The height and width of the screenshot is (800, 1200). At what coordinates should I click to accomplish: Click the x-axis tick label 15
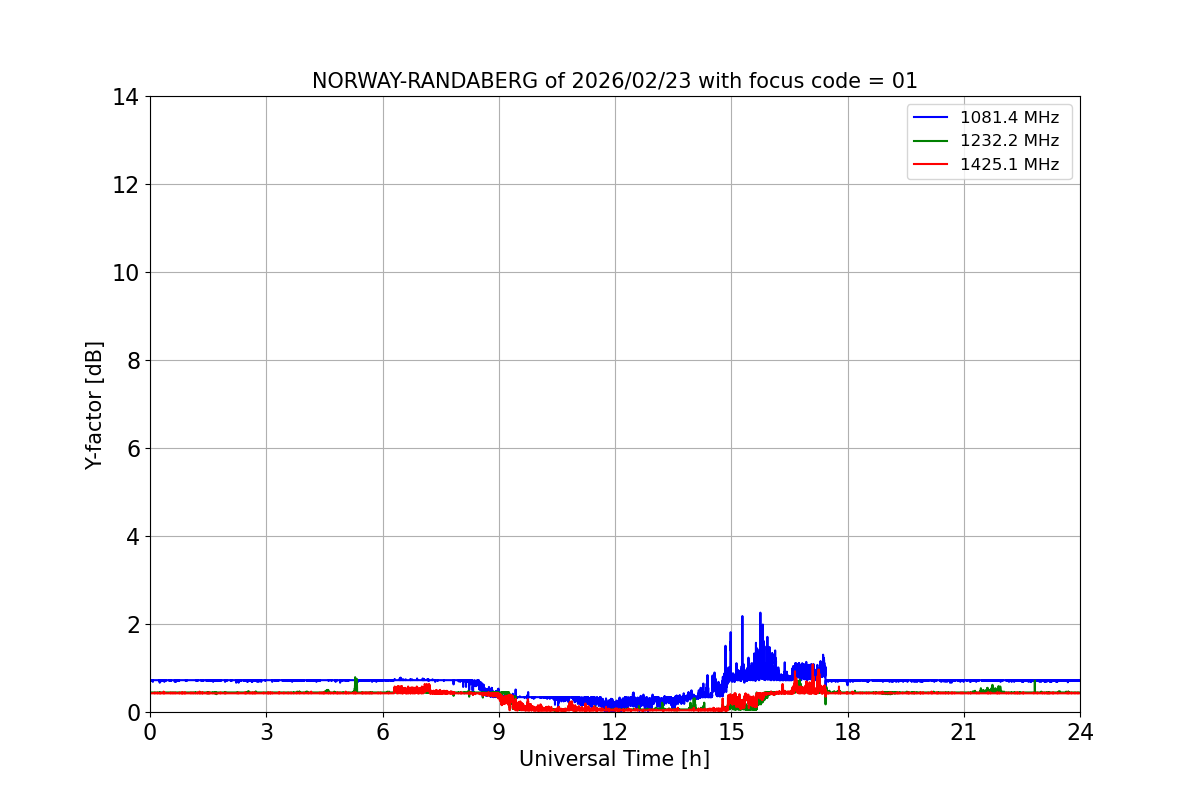point(731,732)
